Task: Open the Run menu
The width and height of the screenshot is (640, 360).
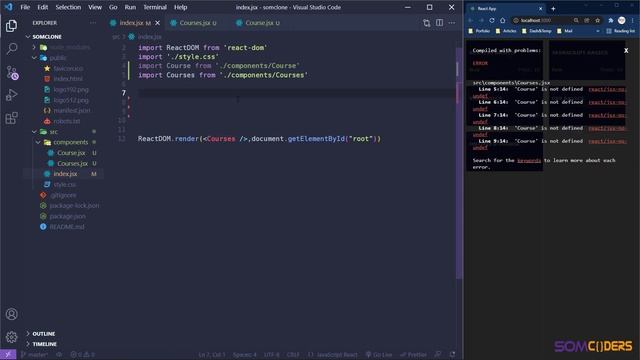Action: [x=130, y=7]
